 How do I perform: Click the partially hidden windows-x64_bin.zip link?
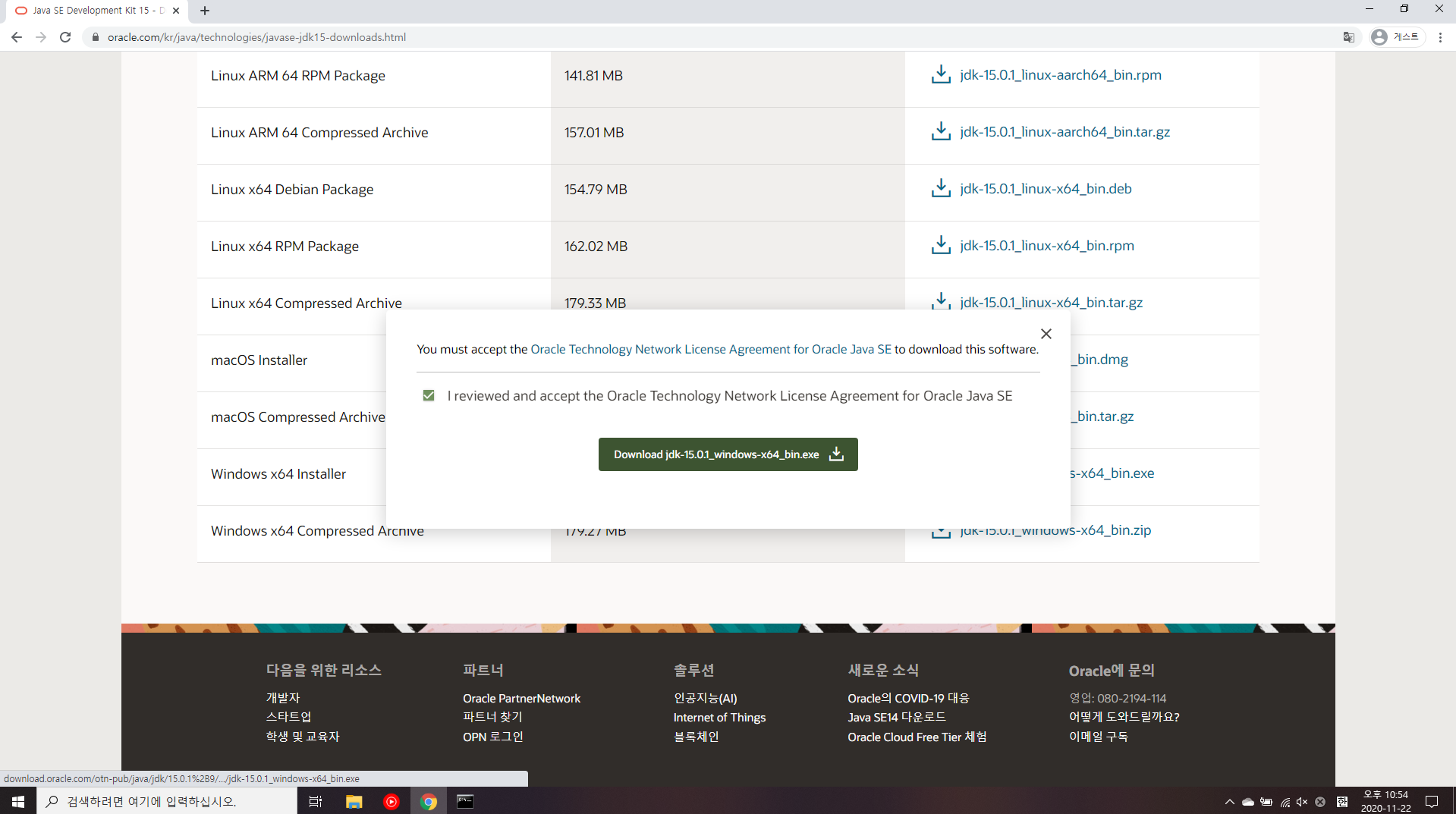[1055, 531]
